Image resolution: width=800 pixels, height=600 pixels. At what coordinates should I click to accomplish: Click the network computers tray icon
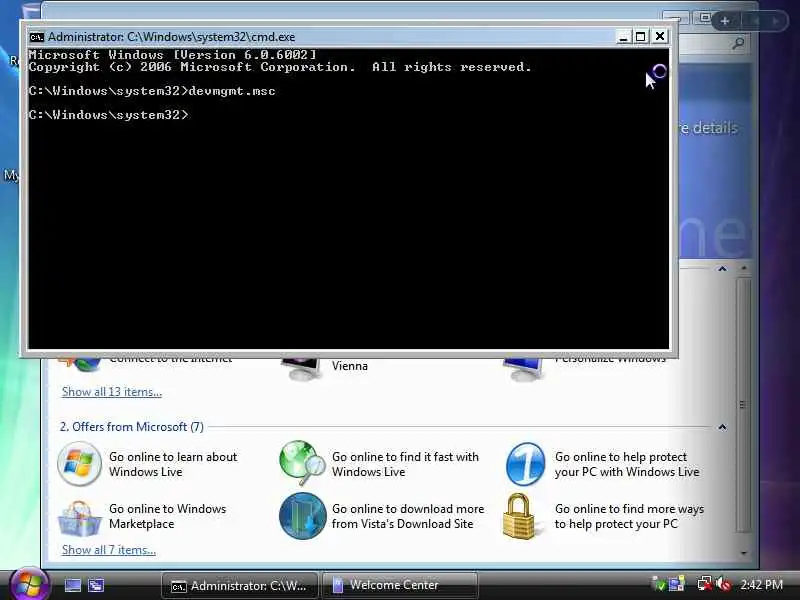tap(677, 584)
